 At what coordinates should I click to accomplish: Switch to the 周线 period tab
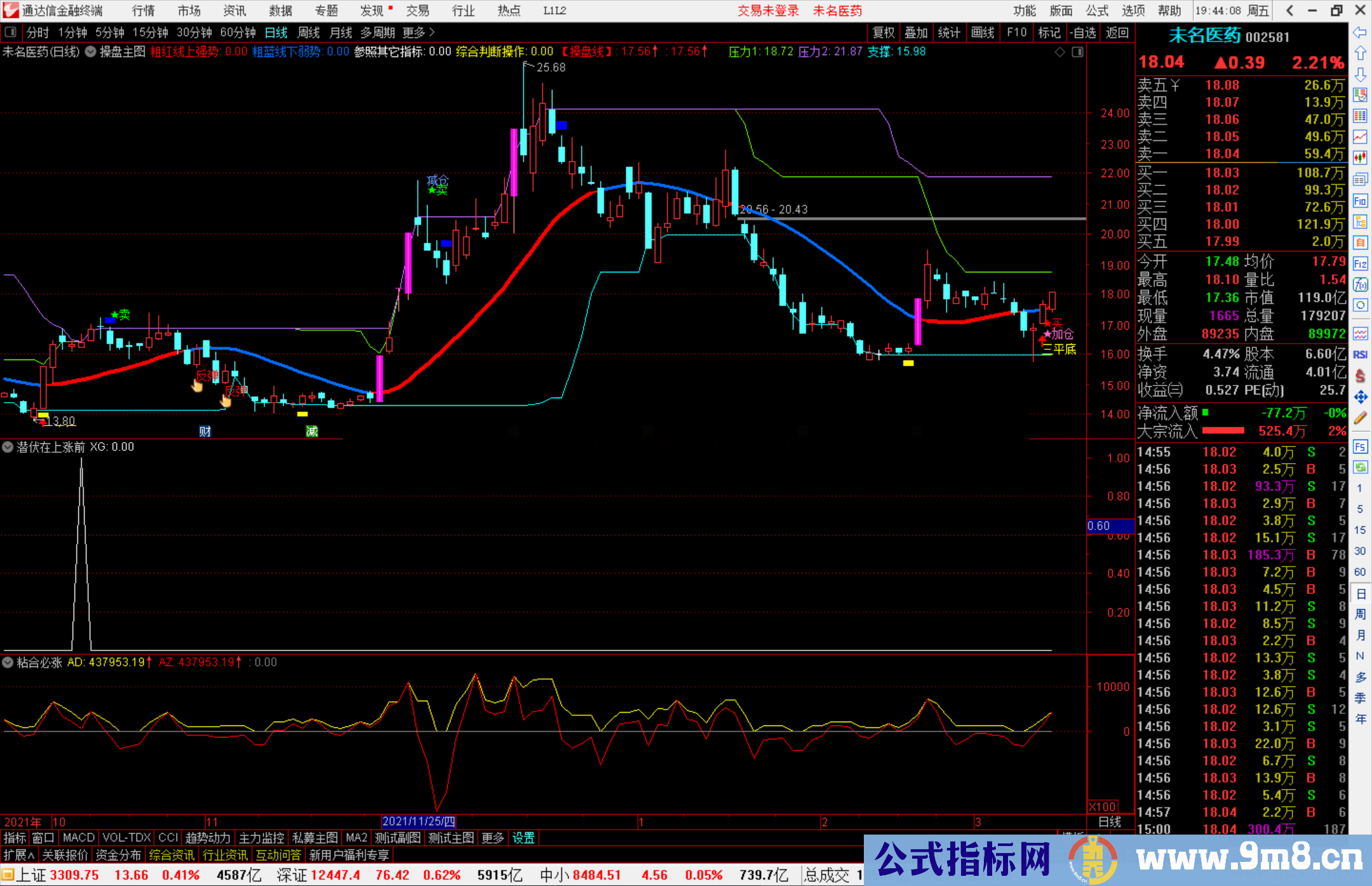(x=309, y=32)
